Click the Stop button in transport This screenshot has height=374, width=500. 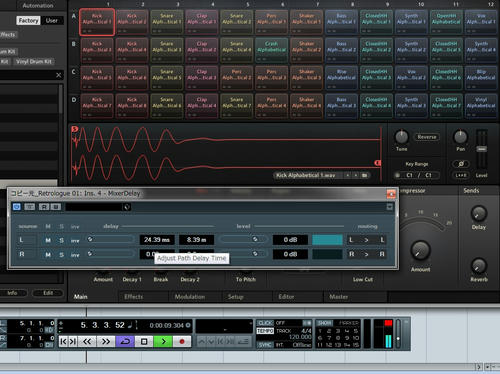pos(144,341)
